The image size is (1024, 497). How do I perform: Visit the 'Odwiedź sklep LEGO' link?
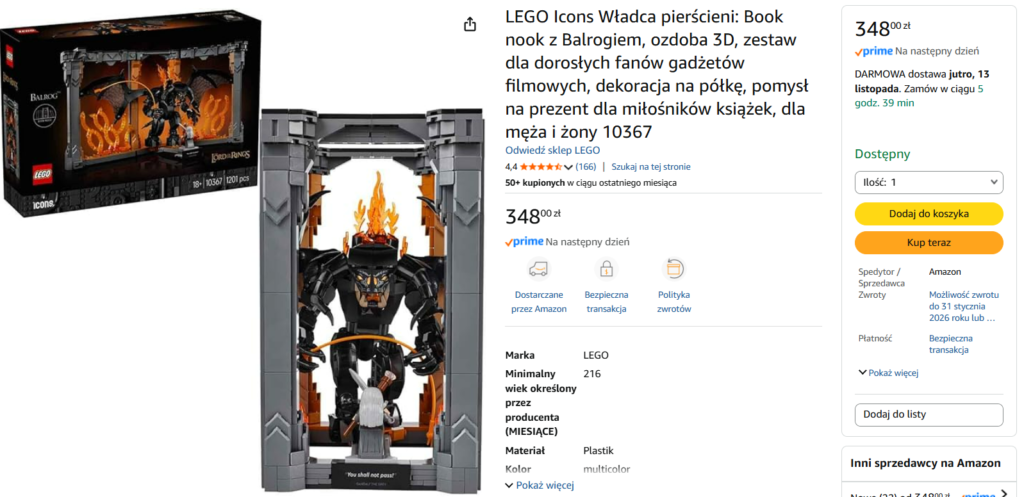pos(553,151)
